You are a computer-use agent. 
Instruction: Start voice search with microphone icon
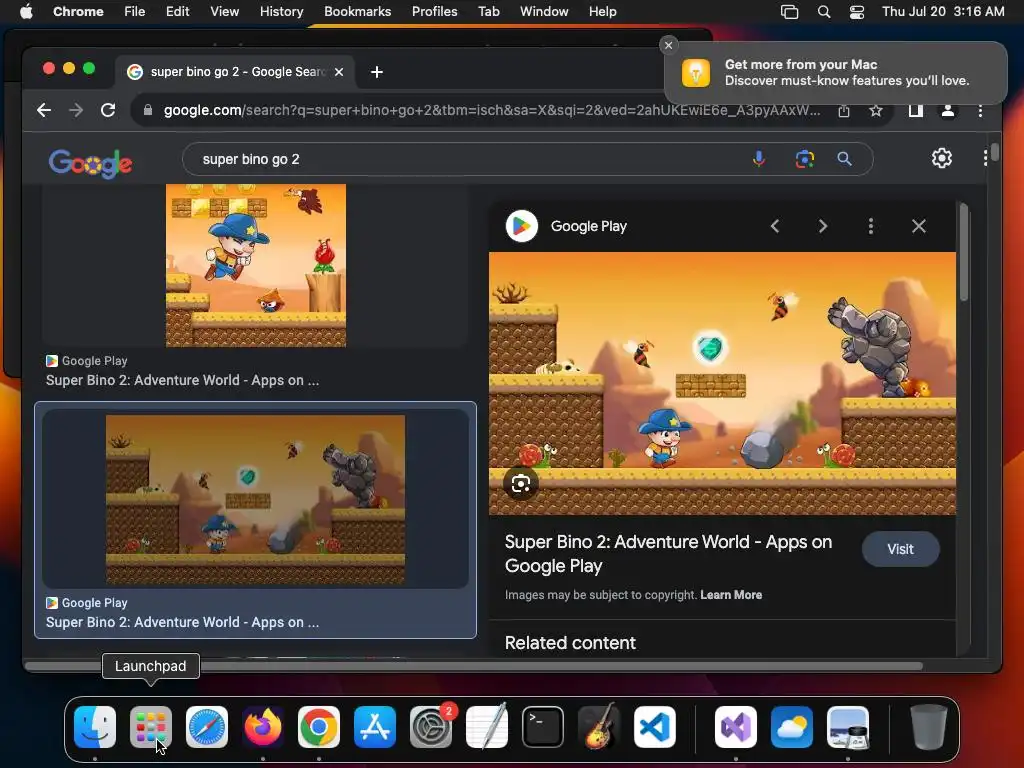pos(758,159)
